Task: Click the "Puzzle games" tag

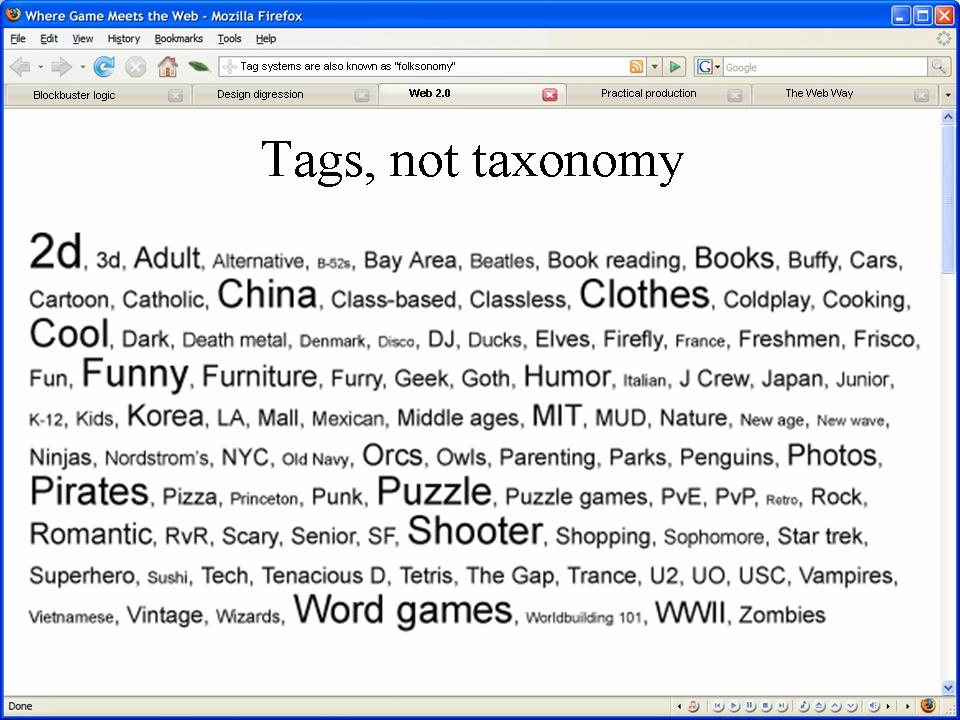Action: tap(576, 497)
